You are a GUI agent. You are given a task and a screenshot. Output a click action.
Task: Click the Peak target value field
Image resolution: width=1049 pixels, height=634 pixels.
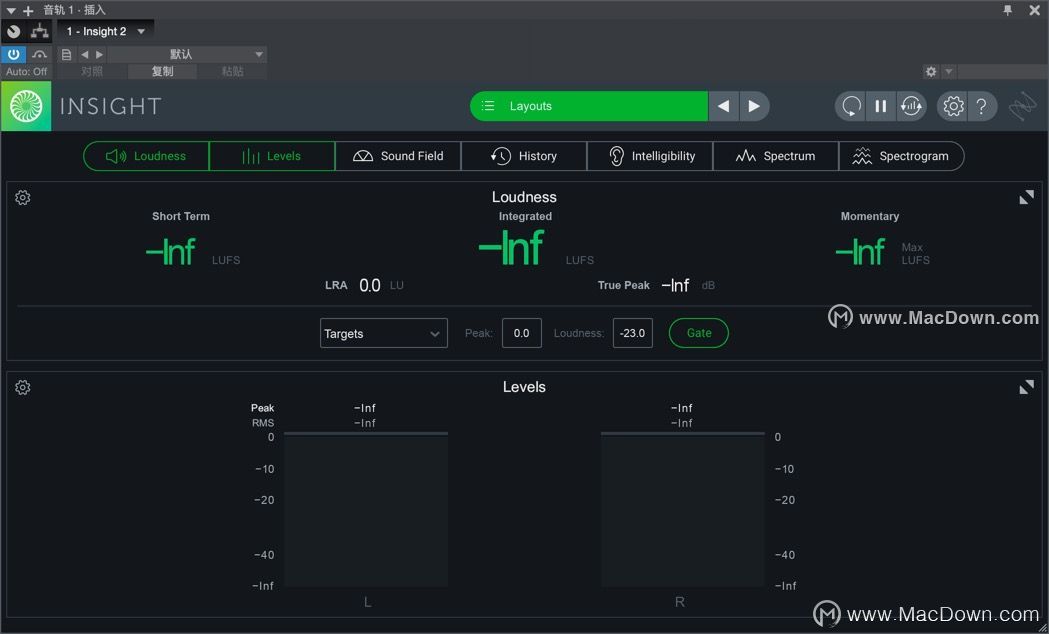[x=522, y=333]
